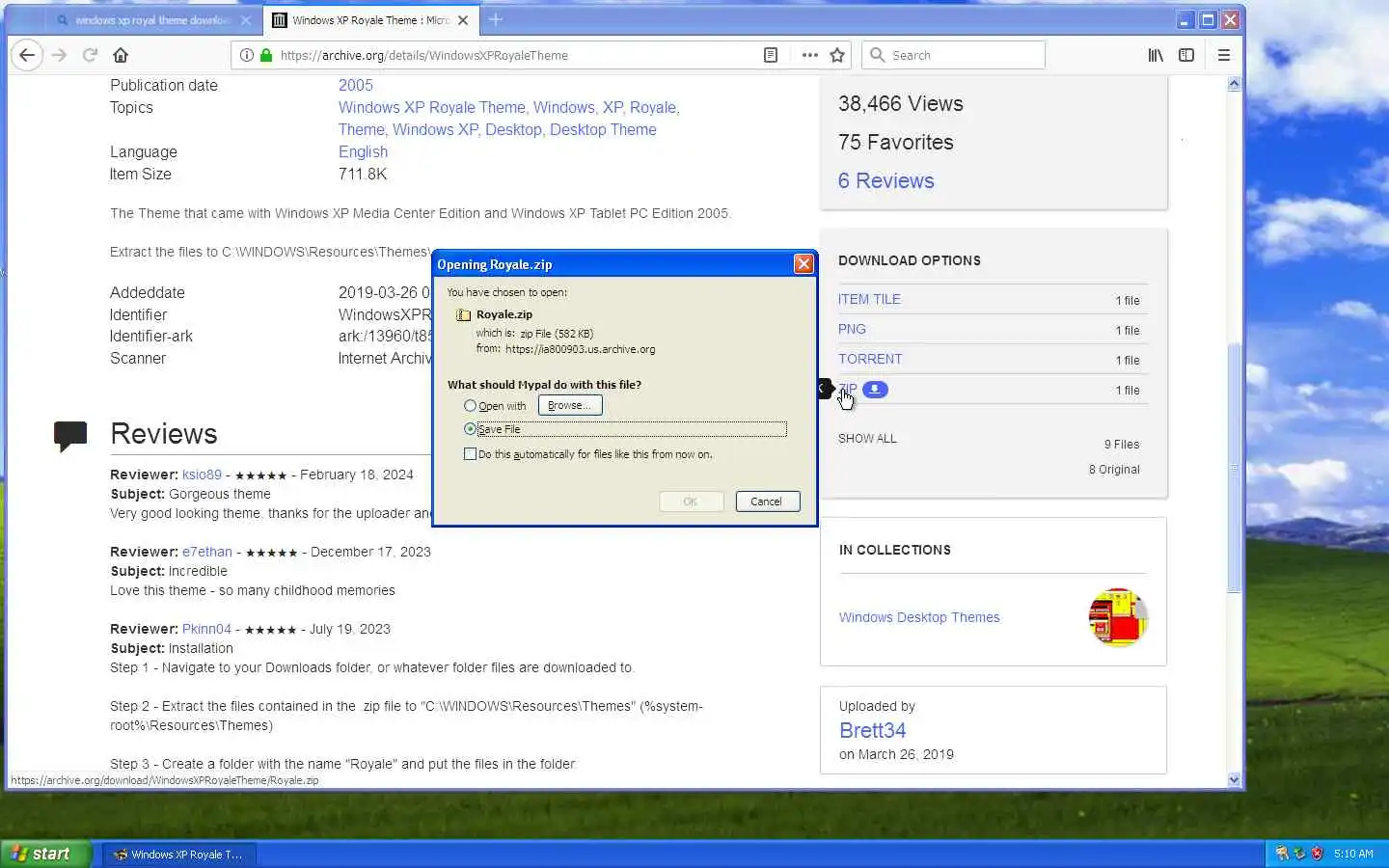The height and width of the screenshot is (868, 1389).
Task: Open the Windows Desktop Themes link
Action: (x=919, y=618)
